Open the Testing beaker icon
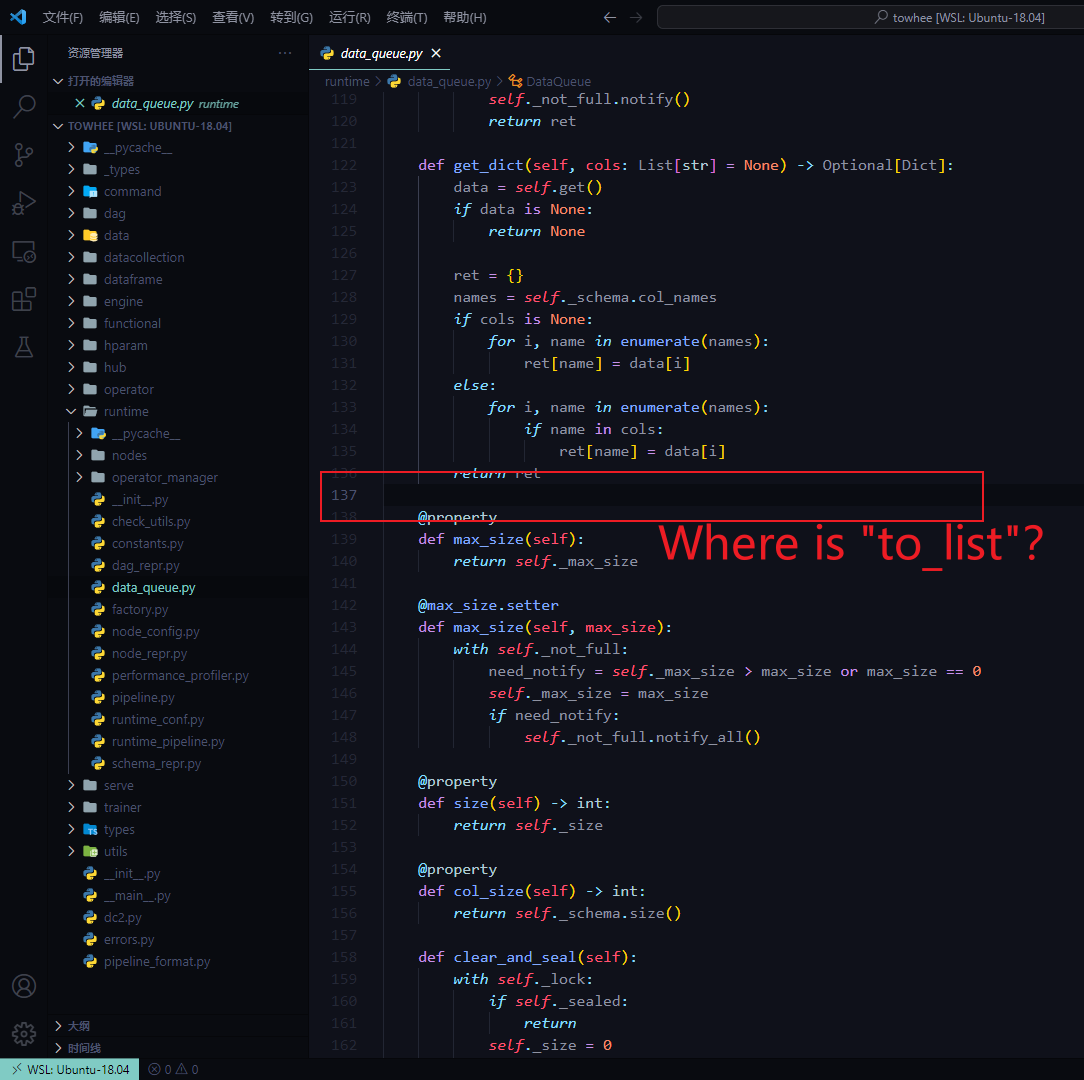Viewport: 1084px width, 1080px height. coord(24,347)
